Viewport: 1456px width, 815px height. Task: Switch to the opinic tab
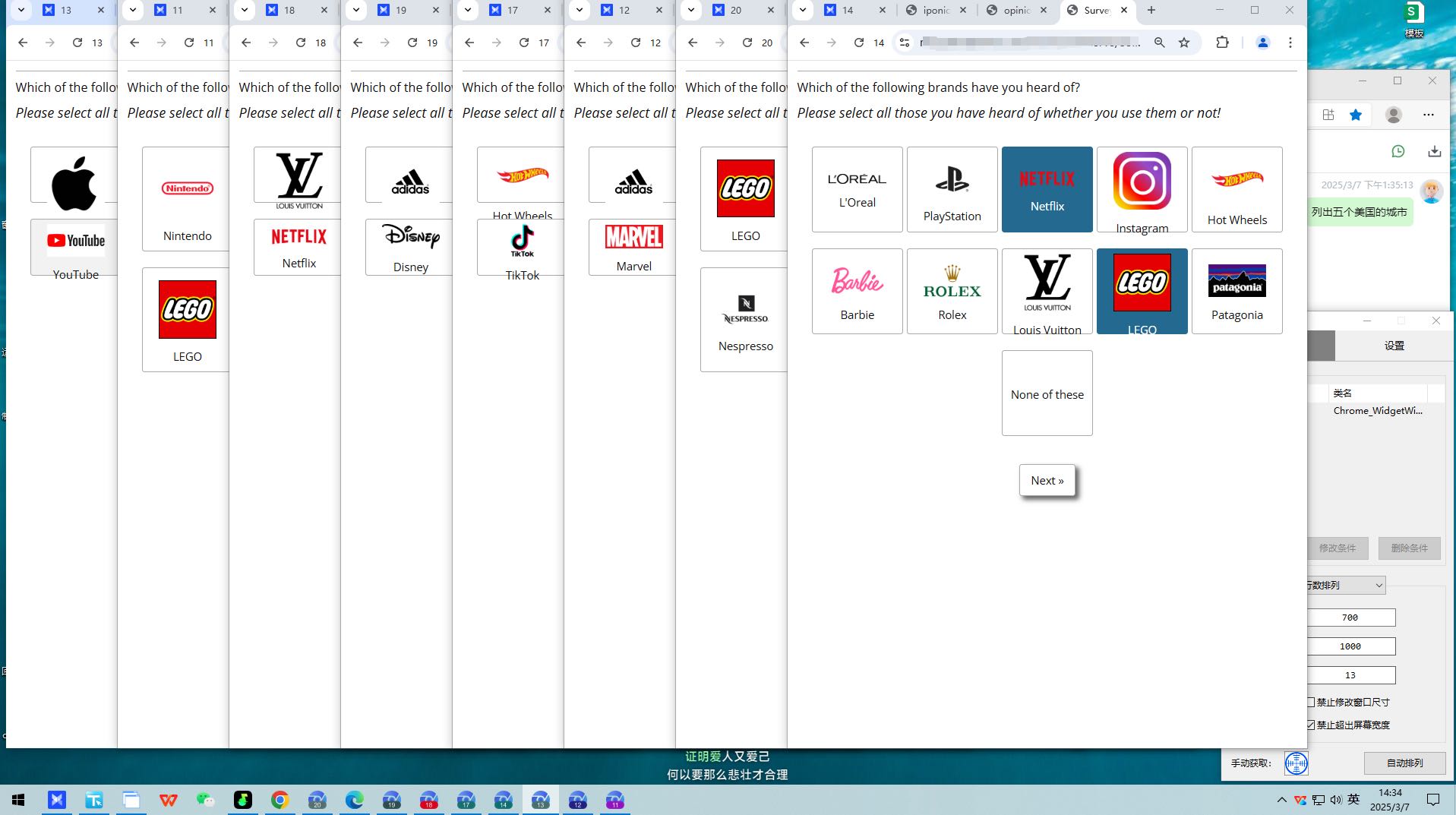pyautogui.click(x=1016, y=10)
